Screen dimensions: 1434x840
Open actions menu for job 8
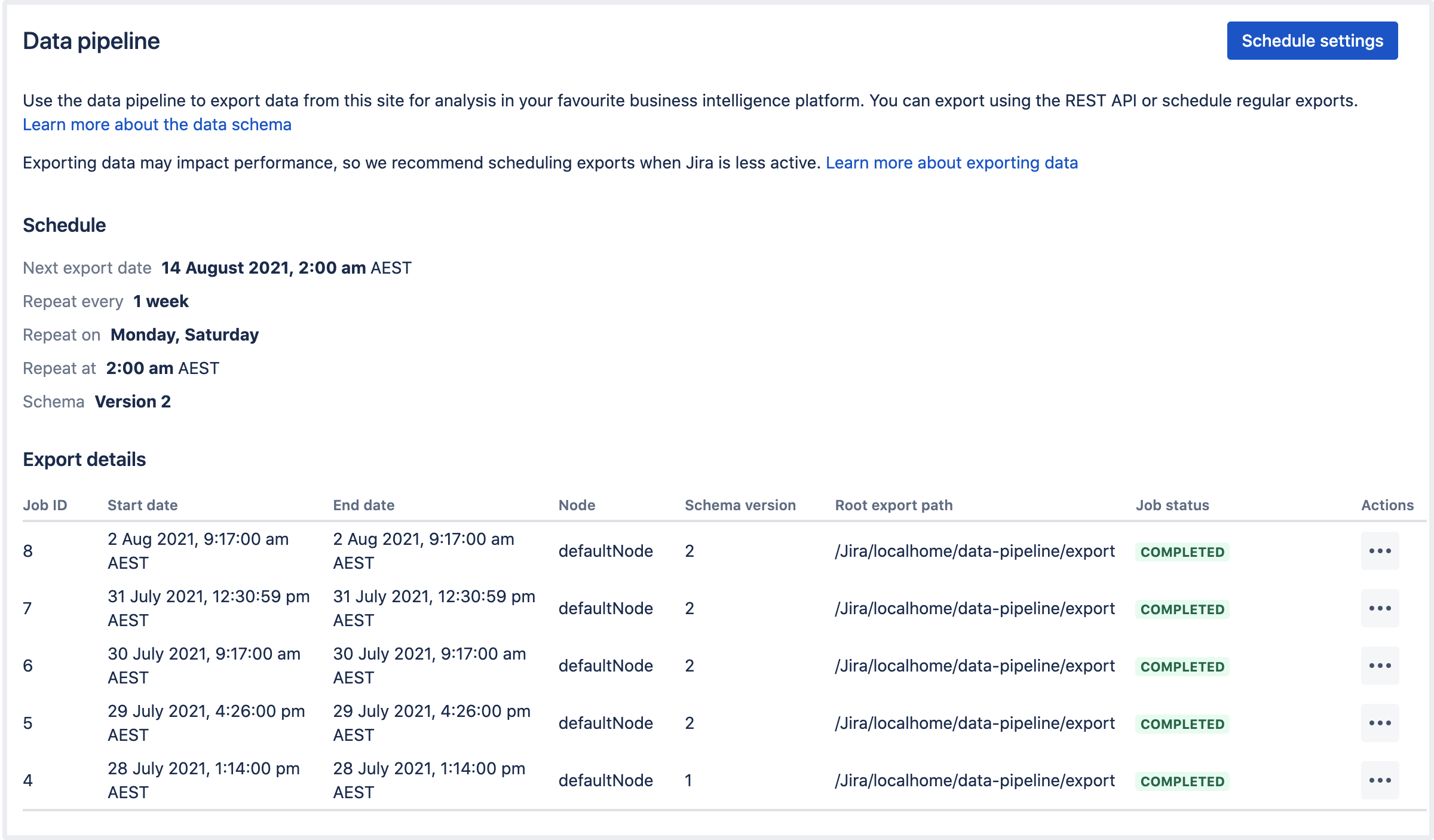1380,551
